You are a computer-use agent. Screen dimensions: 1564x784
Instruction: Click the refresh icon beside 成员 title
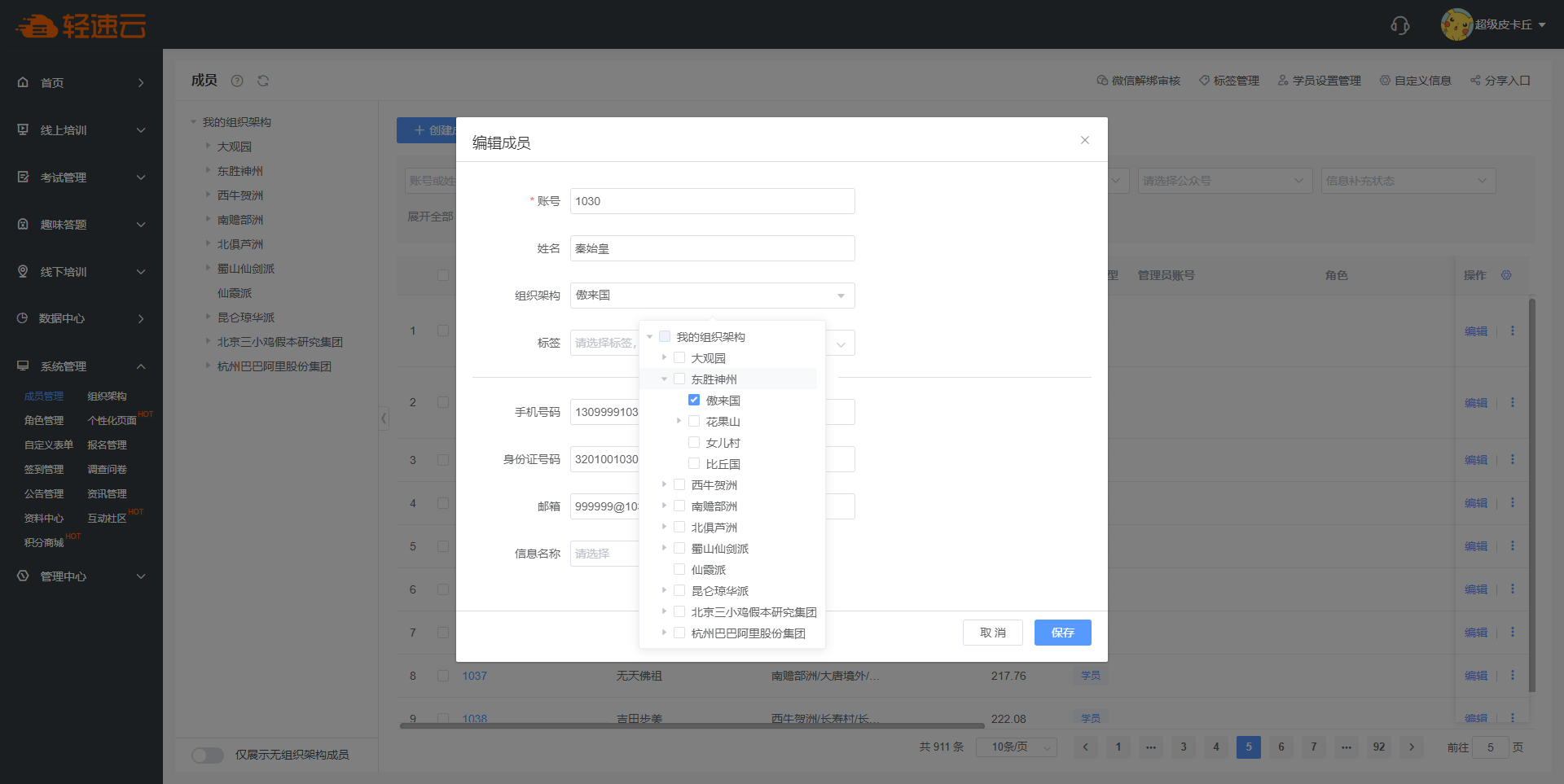(x=263, y=81)
